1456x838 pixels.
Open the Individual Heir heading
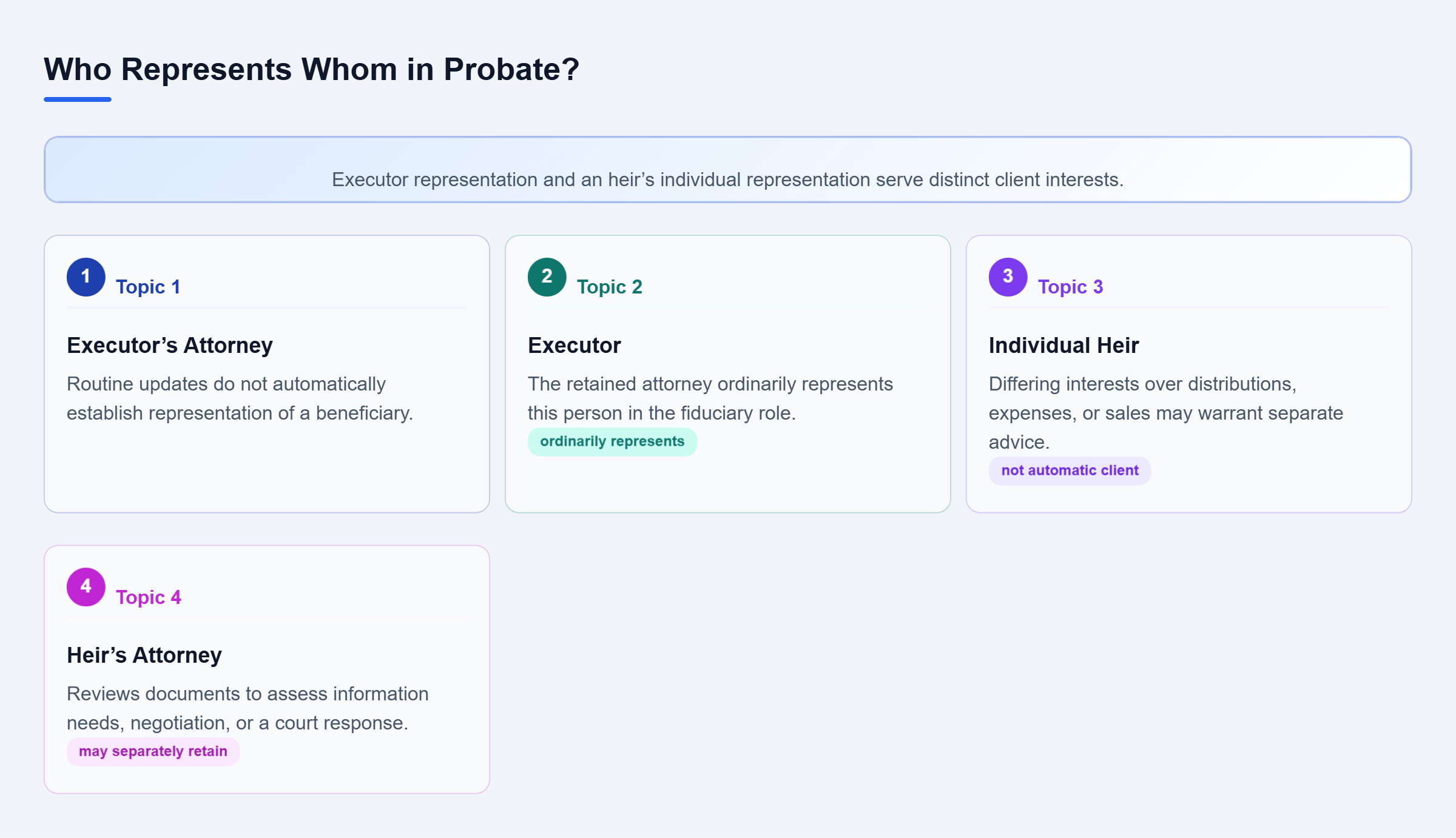coord(1064,345)
